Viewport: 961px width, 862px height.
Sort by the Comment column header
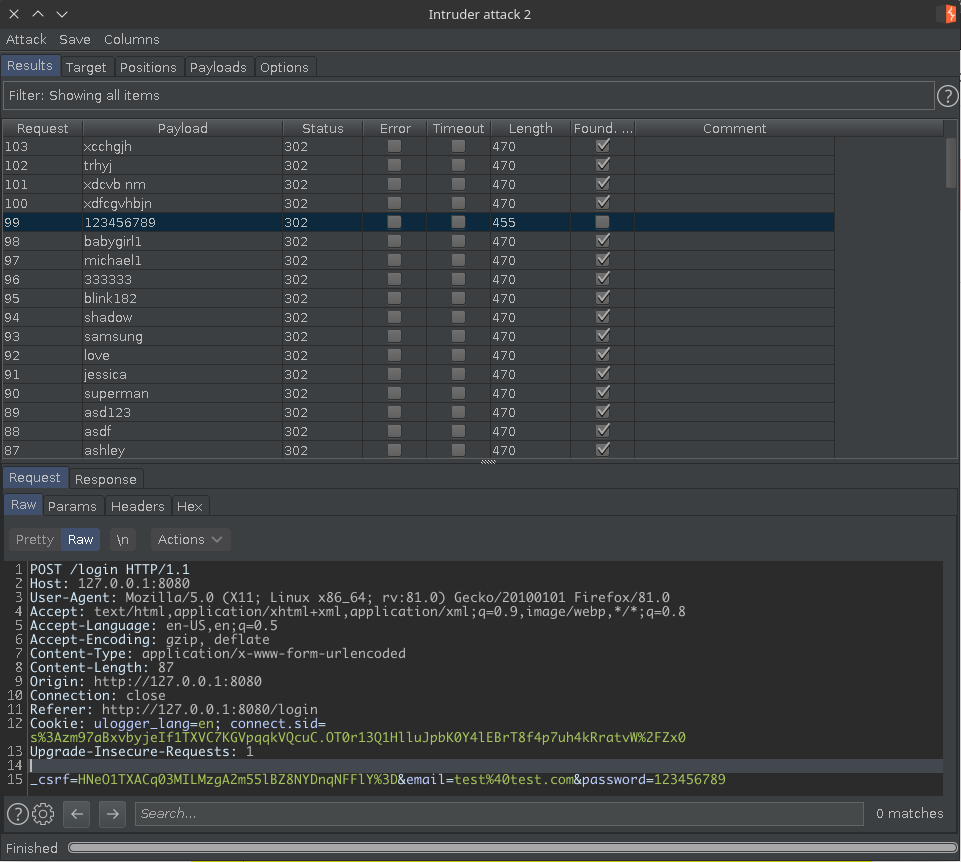(734, 128)
